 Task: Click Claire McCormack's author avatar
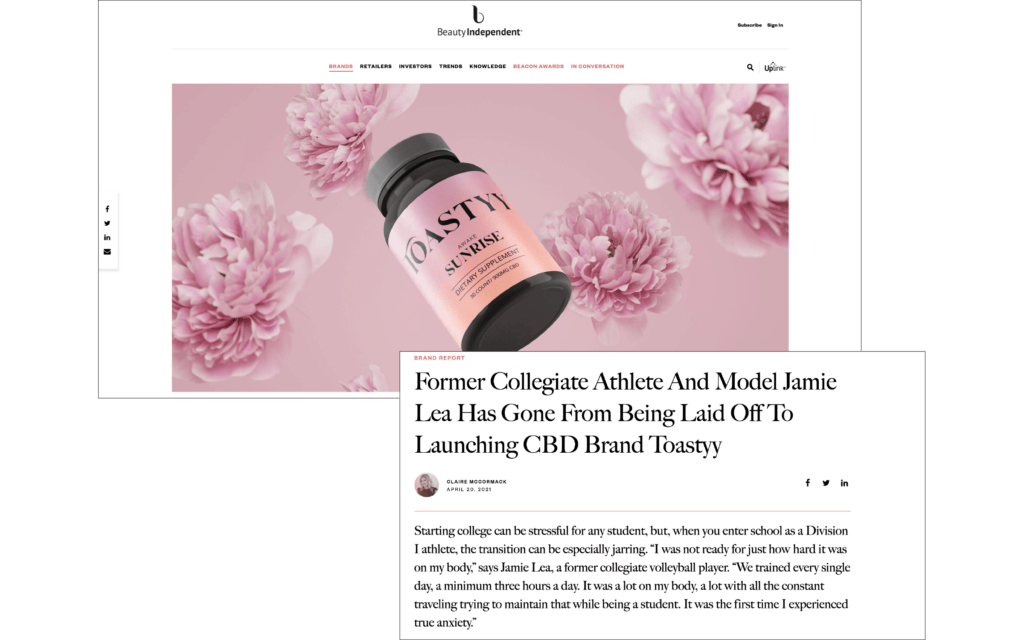click(426, 485)
